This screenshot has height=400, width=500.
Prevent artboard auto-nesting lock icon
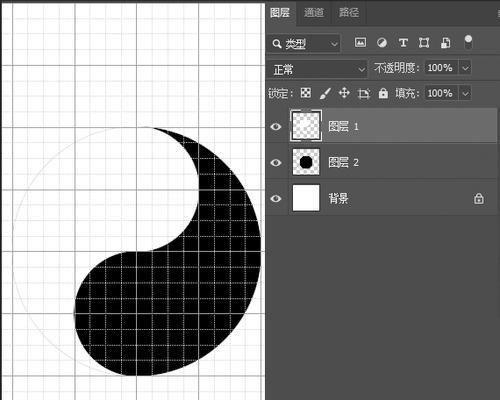364,94
